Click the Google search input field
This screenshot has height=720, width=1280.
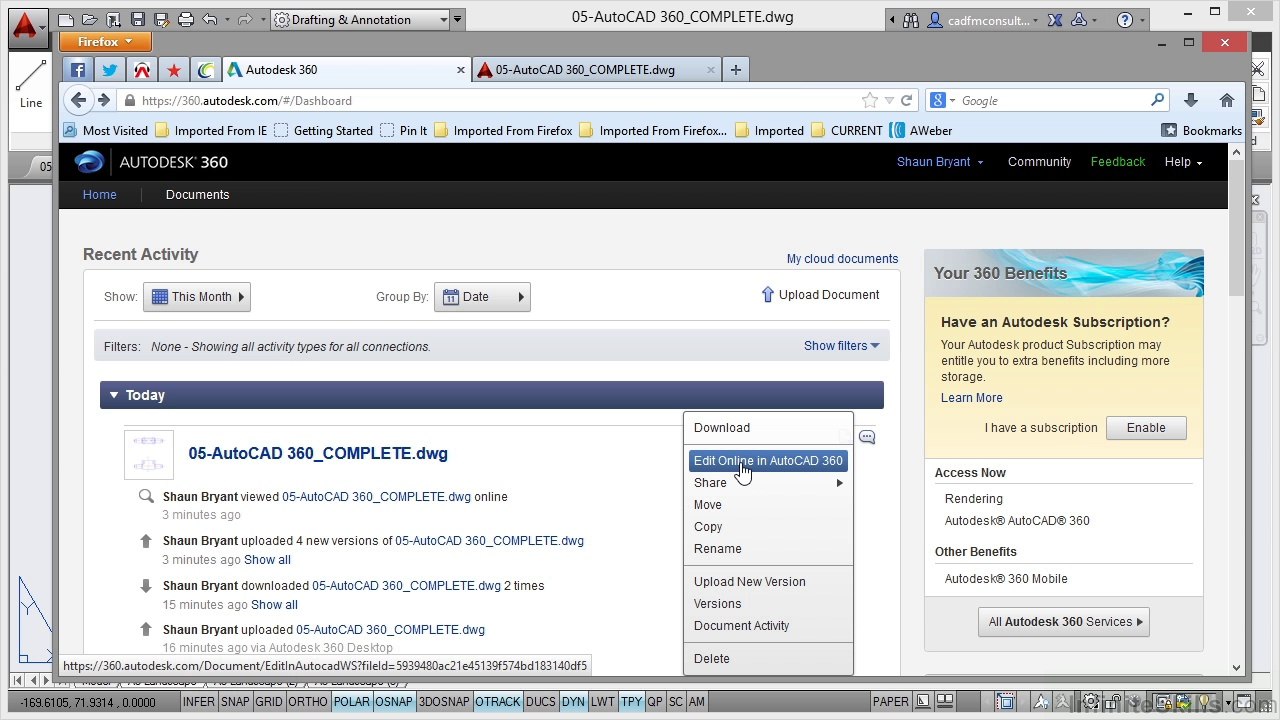pyautogui.click(x=1047, y=101)
